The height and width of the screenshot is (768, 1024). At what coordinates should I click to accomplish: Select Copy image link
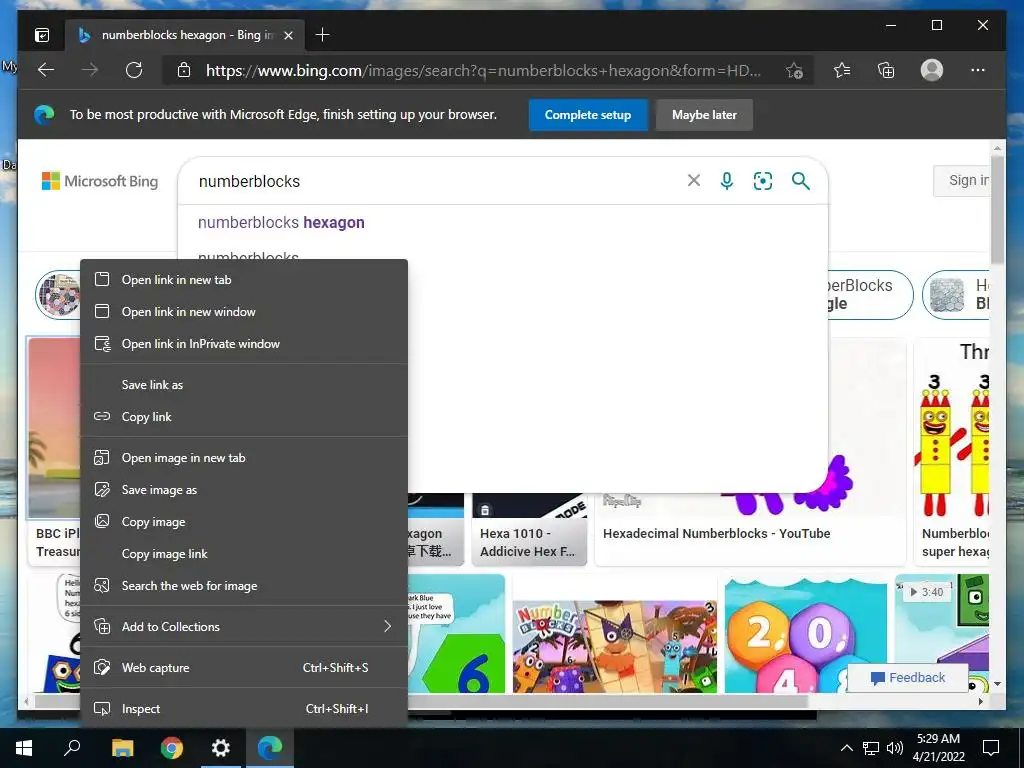pyautogui.click(x=244, y=554)
